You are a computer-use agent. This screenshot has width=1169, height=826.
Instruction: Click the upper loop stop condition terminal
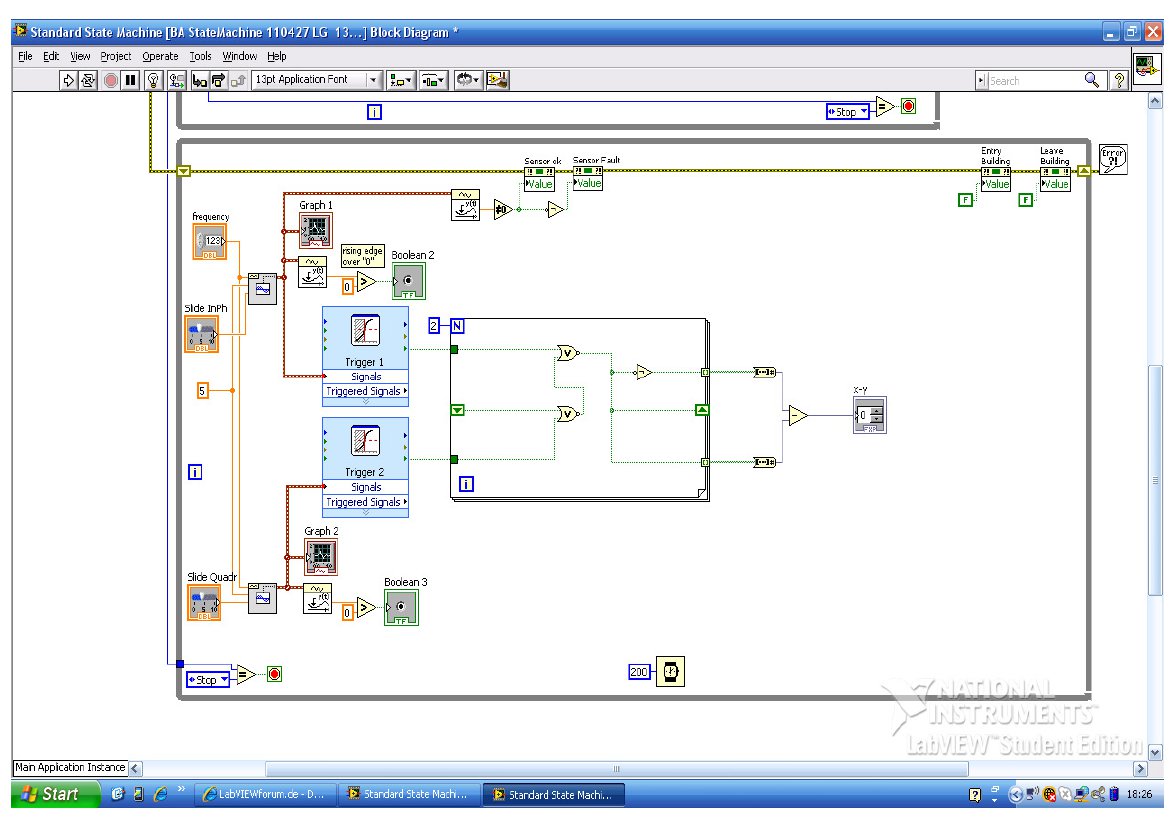pyautogui.click(x=908, y=106)
